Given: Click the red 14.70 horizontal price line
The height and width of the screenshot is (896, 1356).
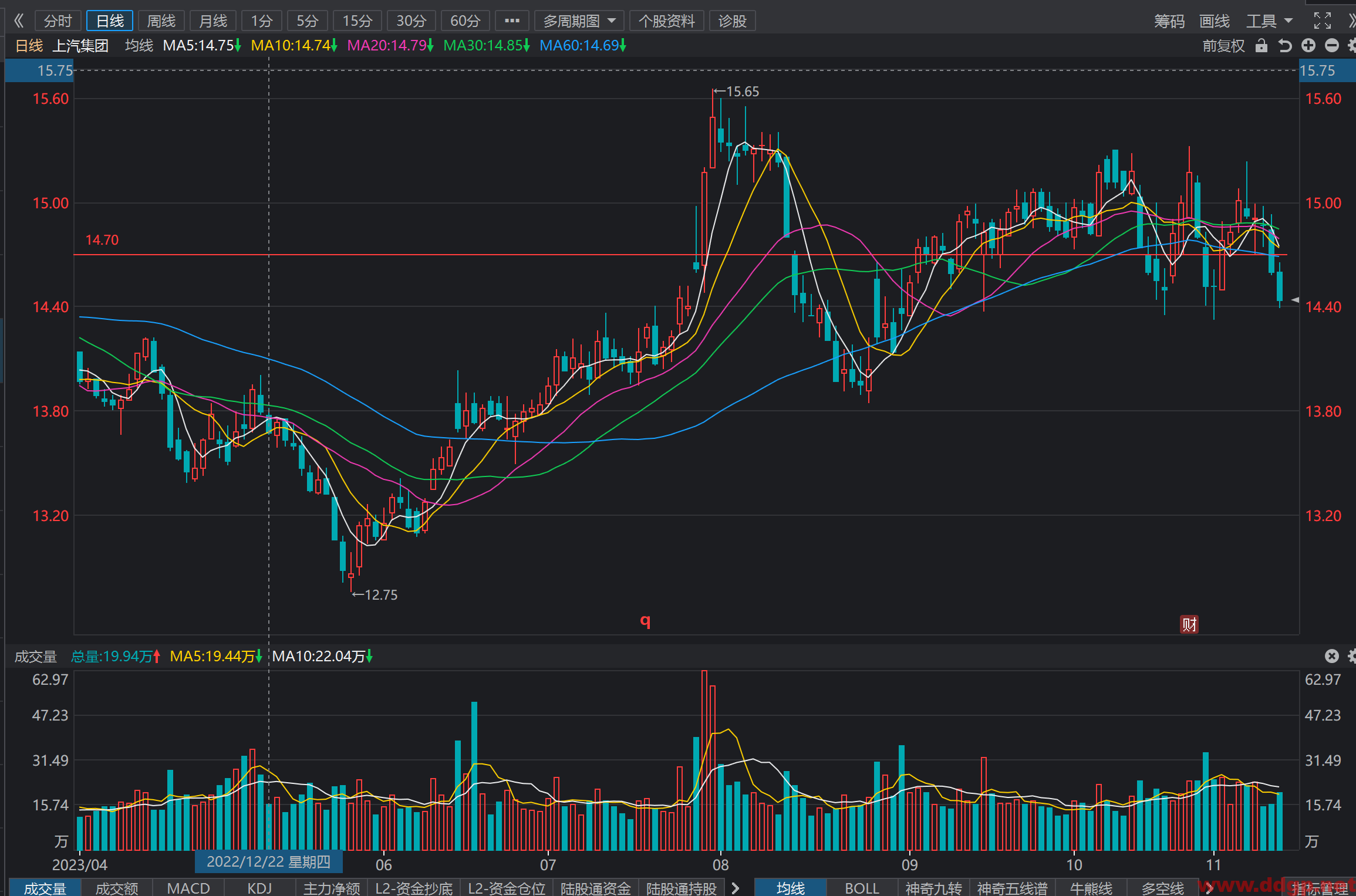Looking at the screenshot, I should 680,255.
